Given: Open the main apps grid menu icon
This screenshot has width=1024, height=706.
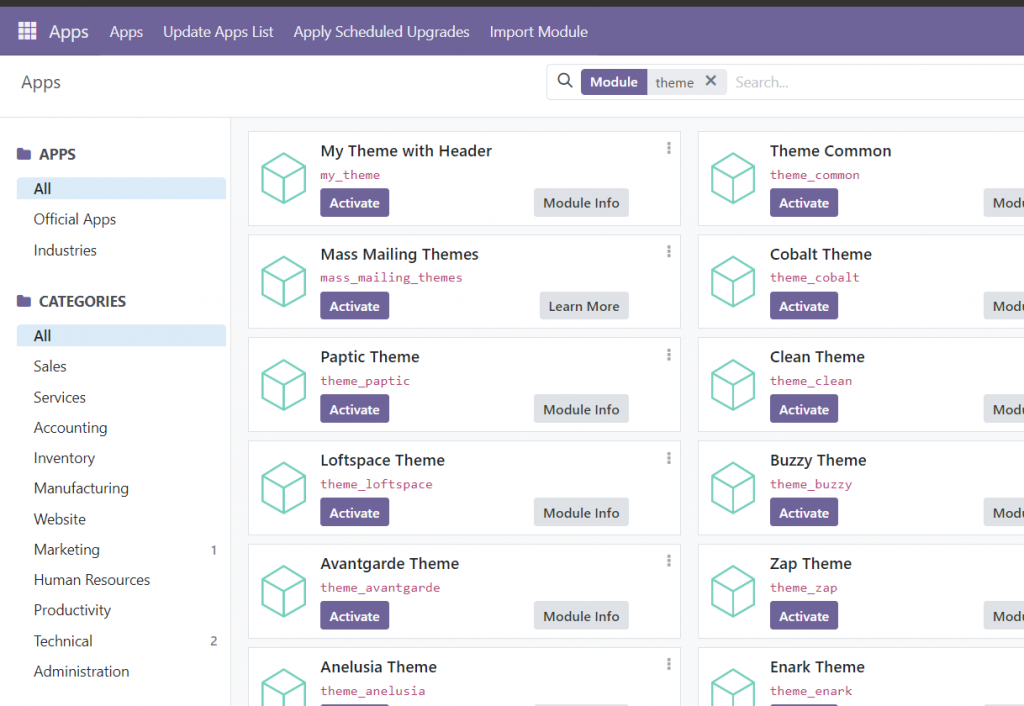Looking at the screenshot, I should click(27, 31).
